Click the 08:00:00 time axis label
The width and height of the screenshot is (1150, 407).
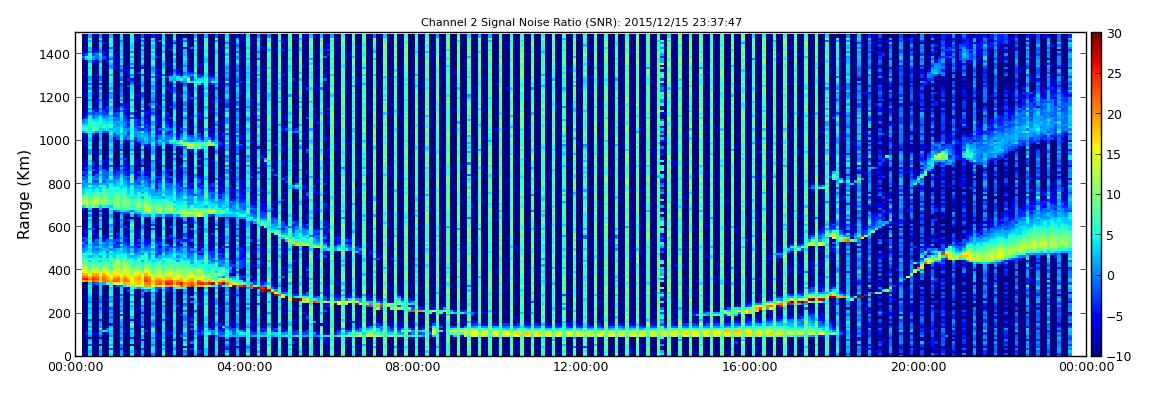[x=412, y=367]
